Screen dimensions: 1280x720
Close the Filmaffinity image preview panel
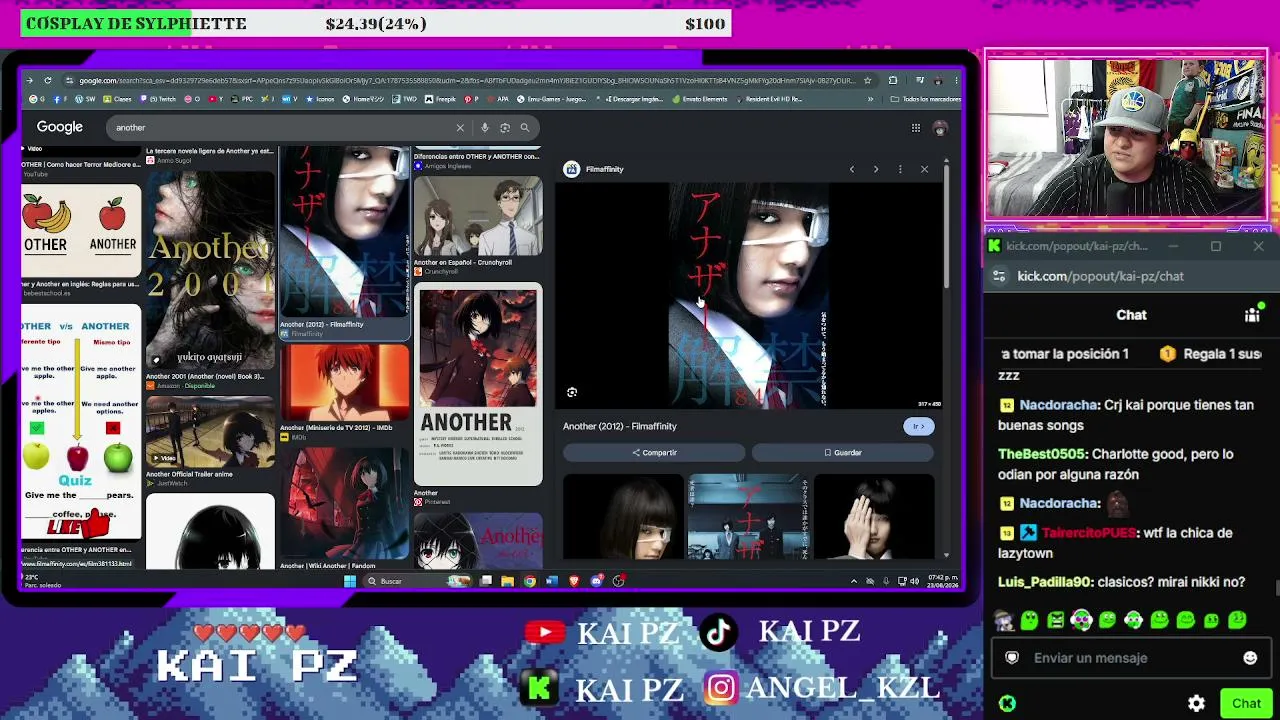[x=924, y=169]
